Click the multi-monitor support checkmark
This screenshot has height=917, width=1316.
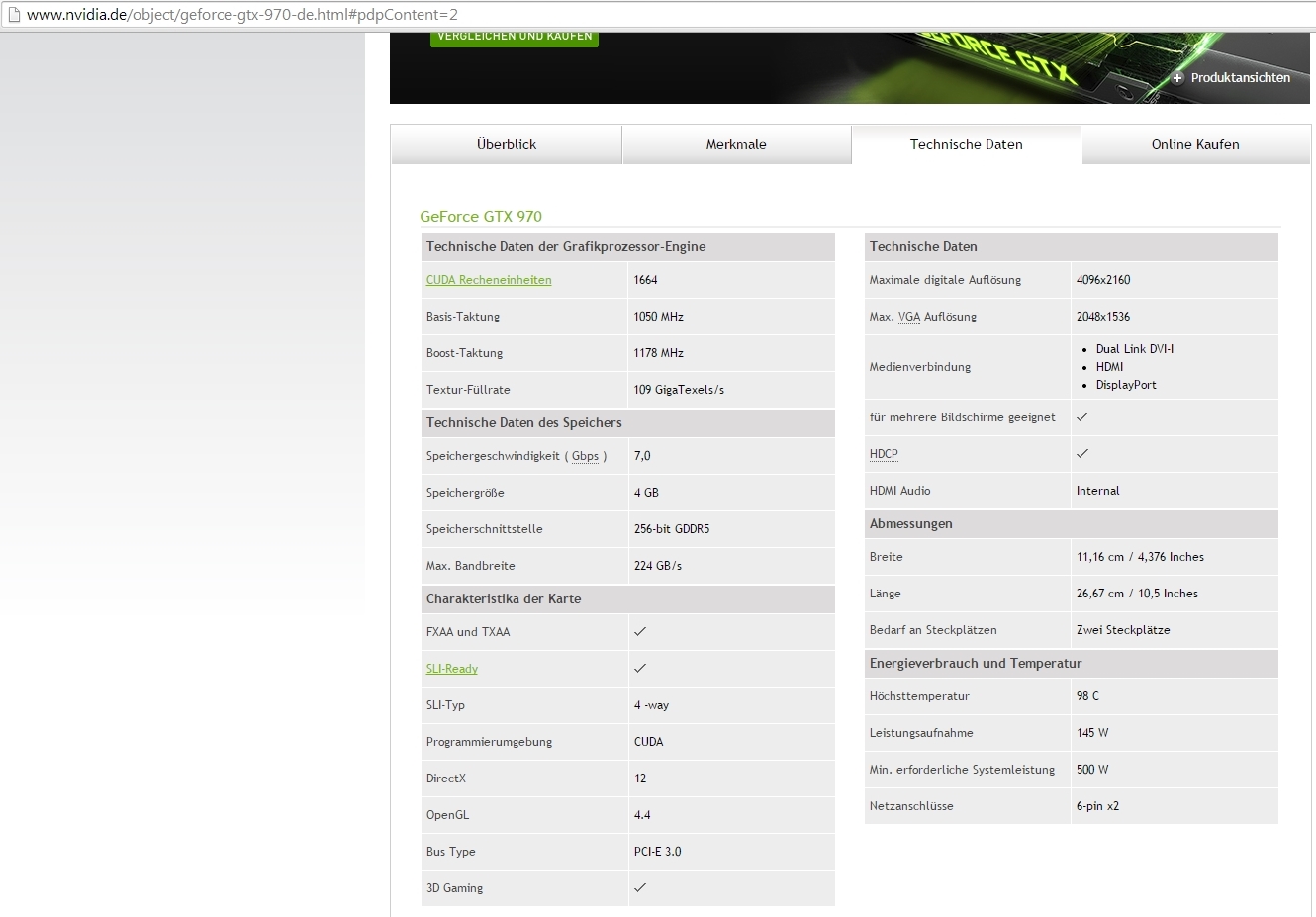(1082, 416)
